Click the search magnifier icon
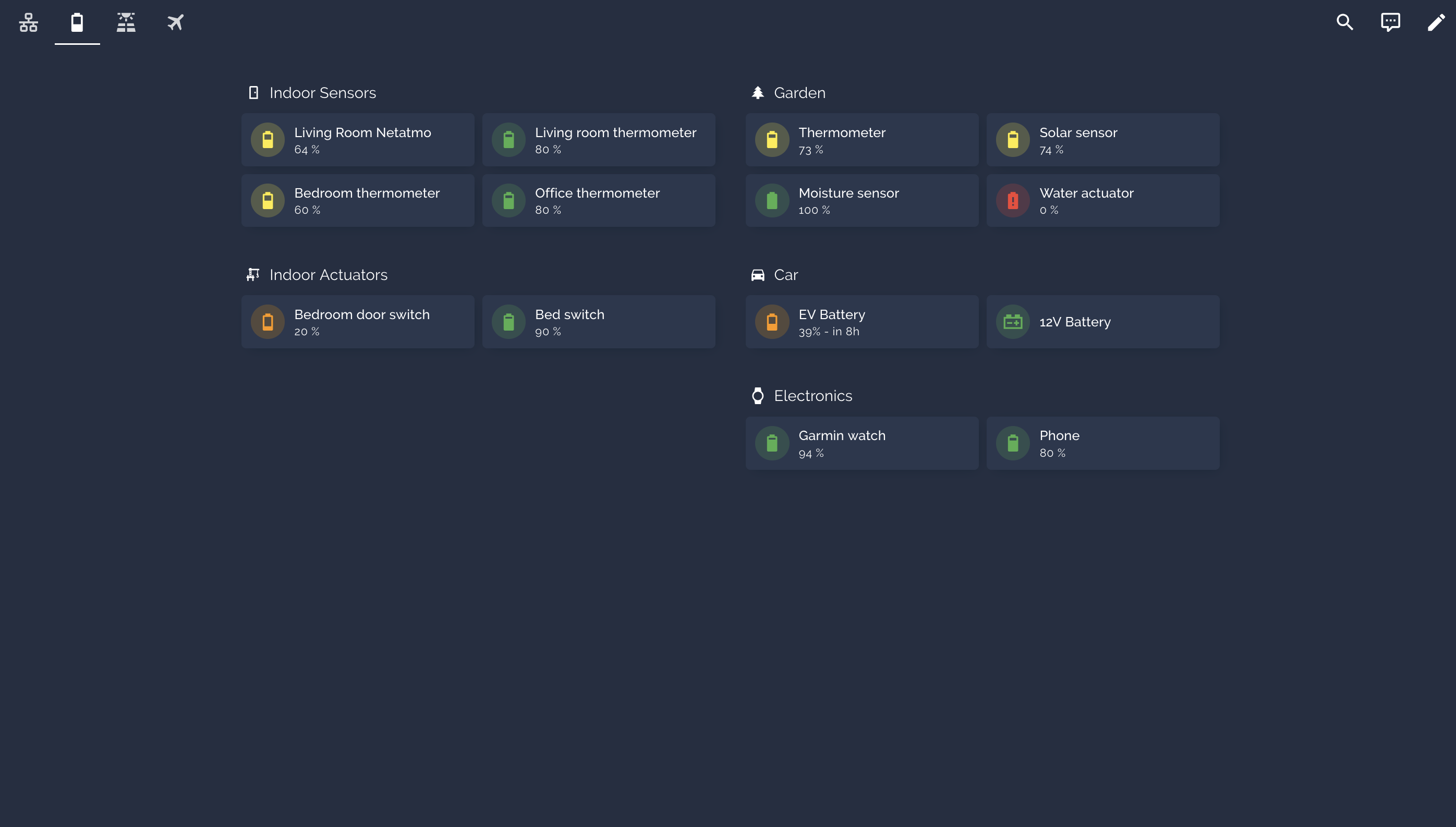The image size is (1456, 827). point(1345,23)
